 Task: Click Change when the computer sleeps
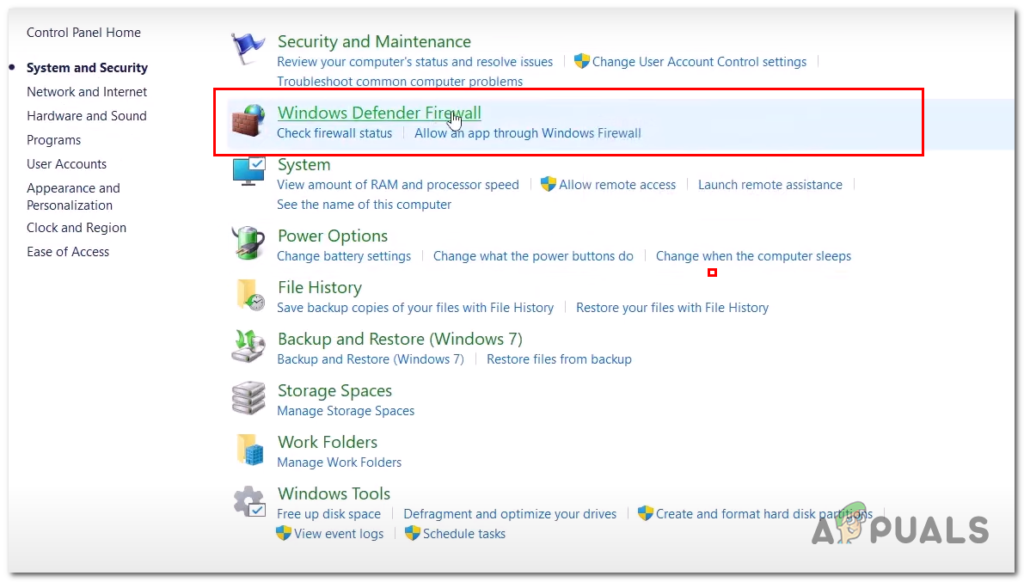tap(754, 256)
